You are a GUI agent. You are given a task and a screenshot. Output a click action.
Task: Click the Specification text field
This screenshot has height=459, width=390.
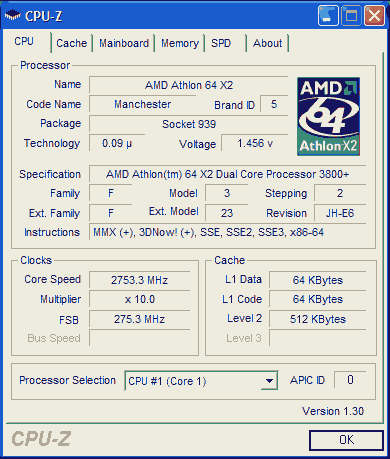pyautogui.click(x=227, y=174)
